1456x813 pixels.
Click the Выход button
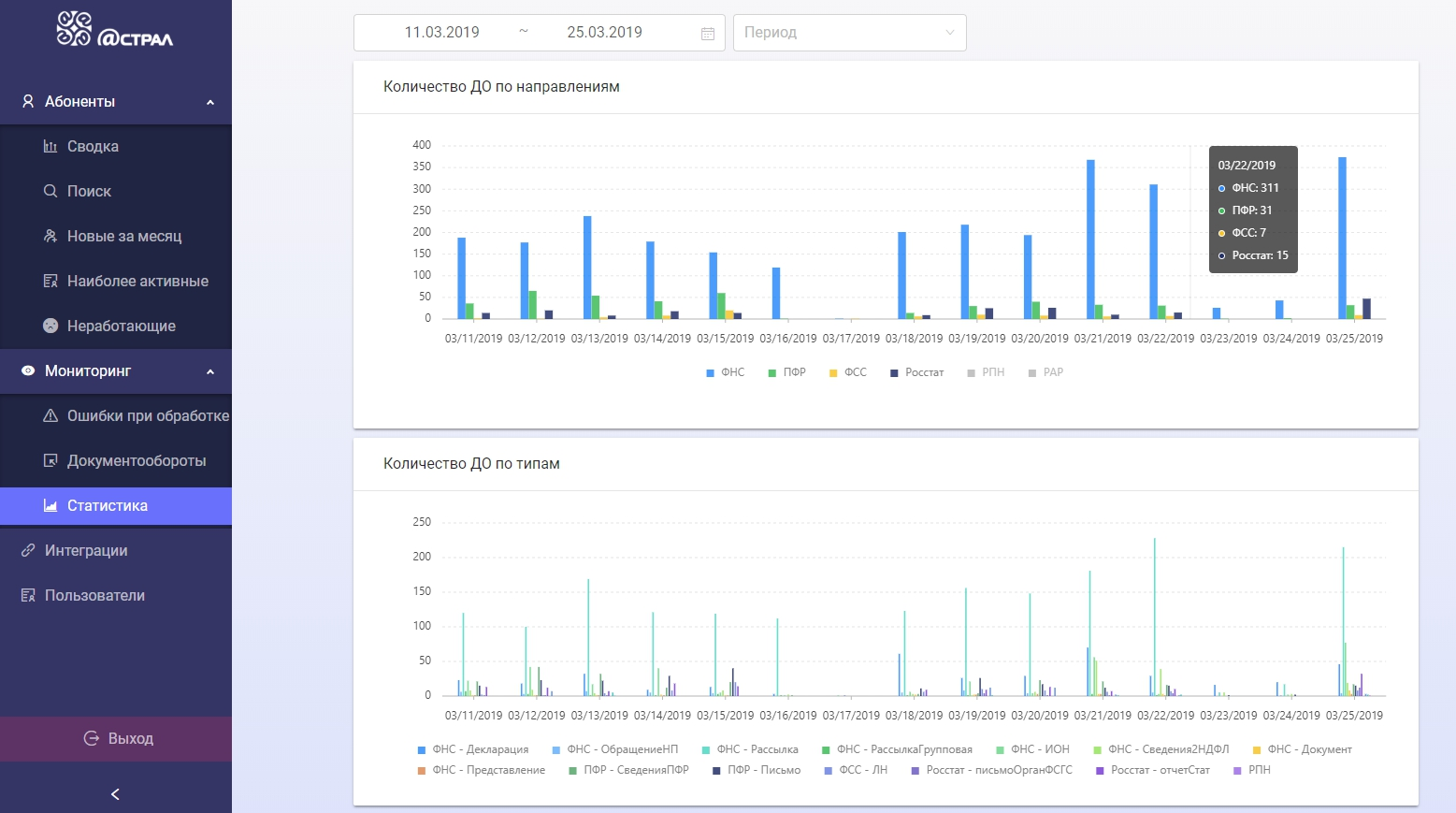click(x=116, y=738)
